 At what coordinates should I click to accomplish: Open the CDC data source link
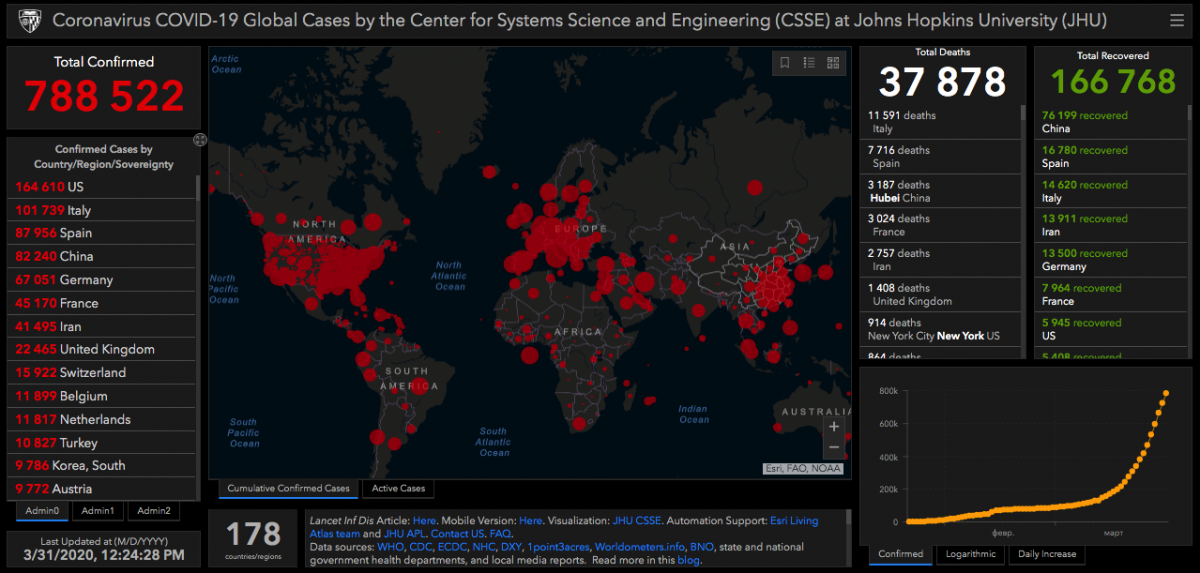click(422, 547)
